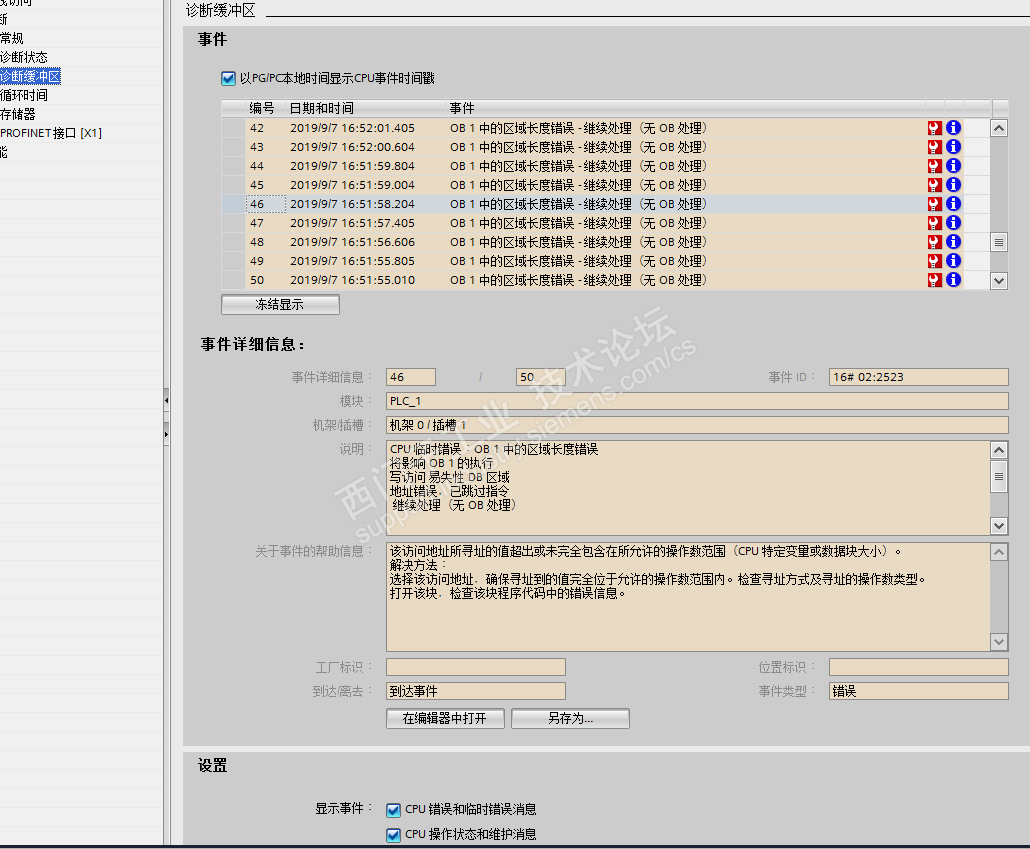This screenshot has width=1030, height=849.
Task: Click red wrench error icon in row 43
Action: point(934,147)
